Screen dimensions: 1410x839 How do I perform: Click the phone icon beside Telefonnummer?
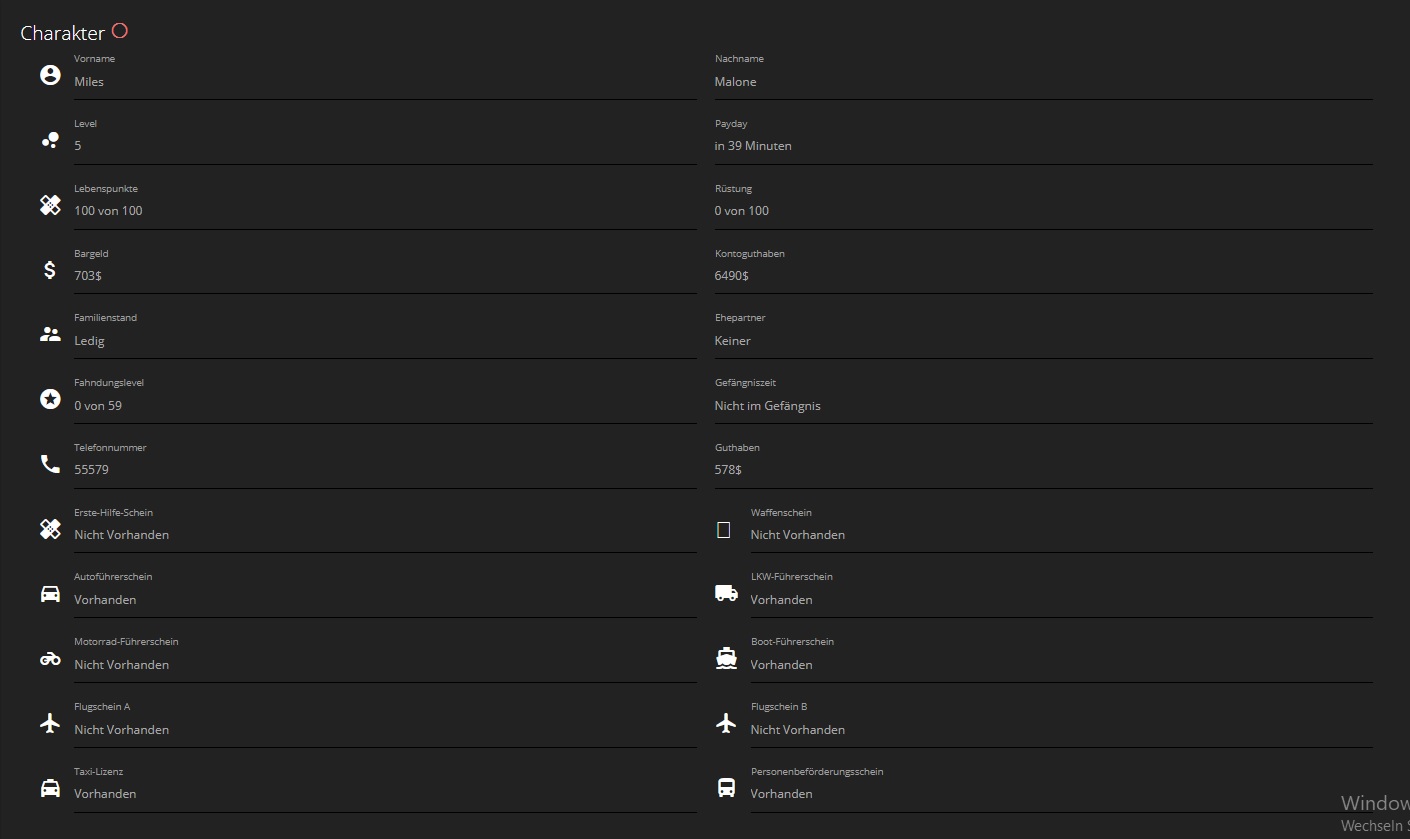50,464
